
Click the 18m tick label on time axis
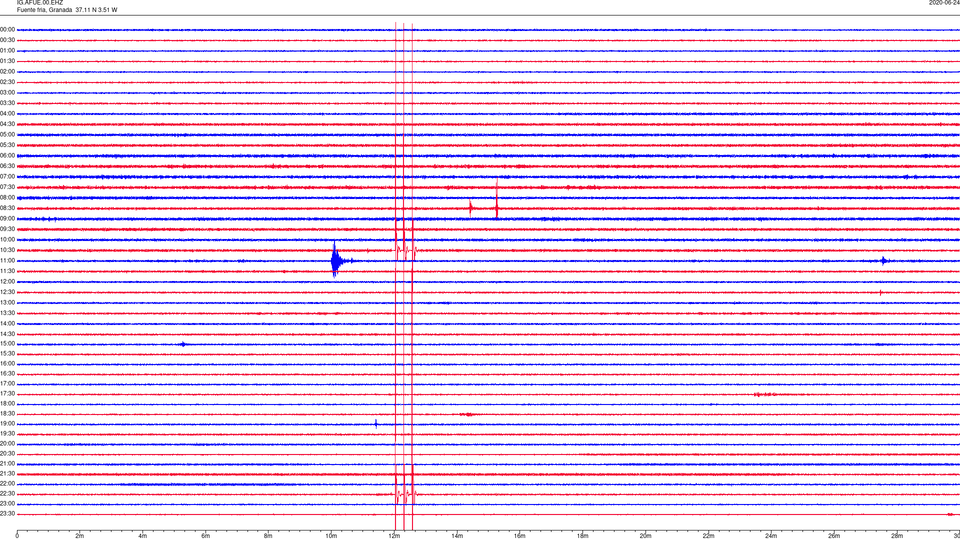pyautogui.click(x=583, y=536)
